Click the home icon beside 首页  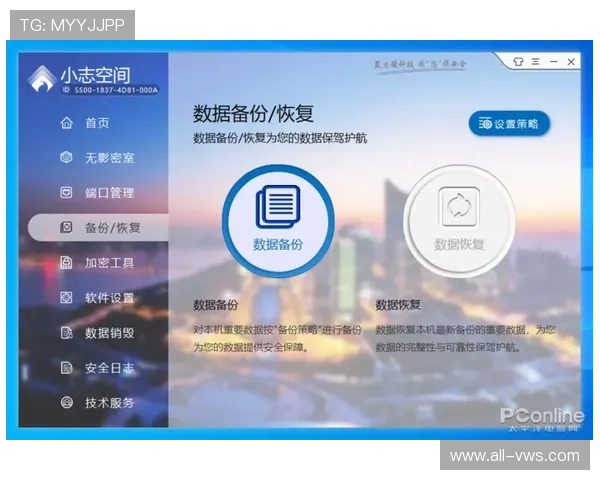[66, 123]
